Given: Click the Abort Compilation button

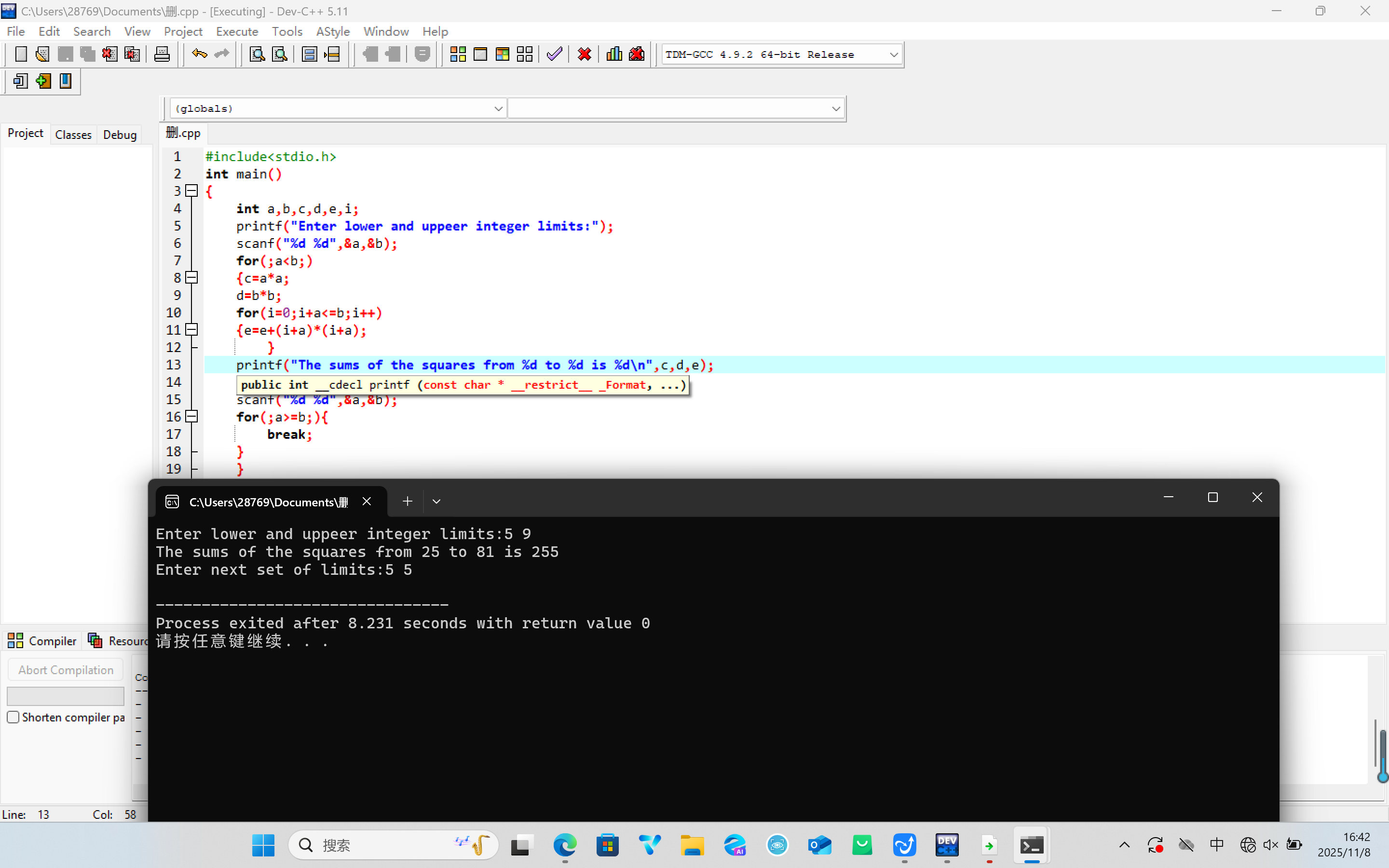Looking at the screenshot, I should click(66, 670).
